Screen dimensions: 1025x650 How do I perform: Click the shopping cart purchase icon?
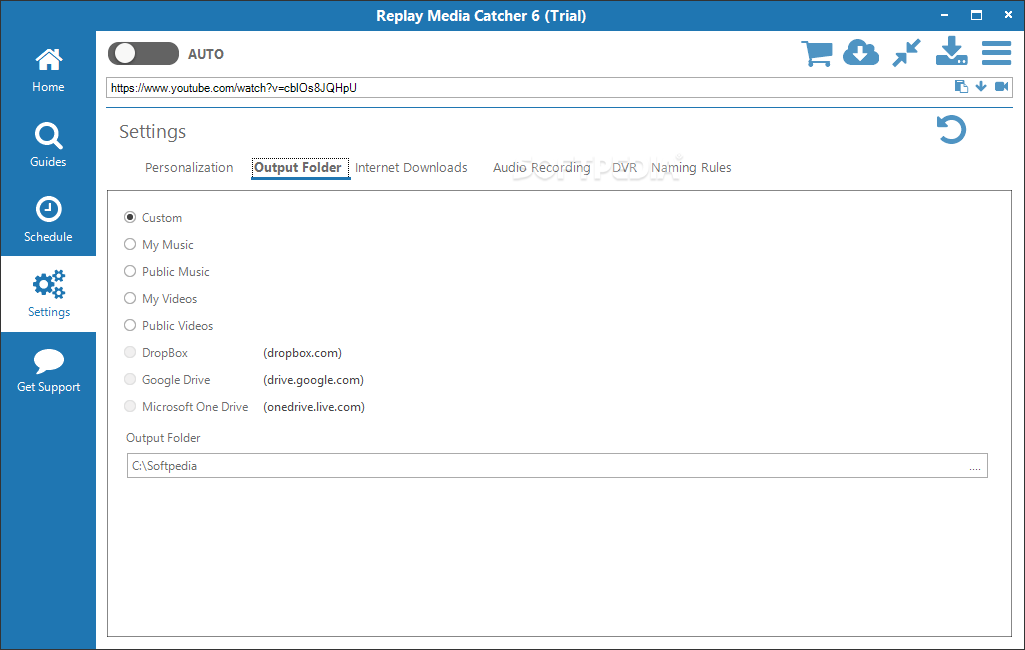pos(816,54)
